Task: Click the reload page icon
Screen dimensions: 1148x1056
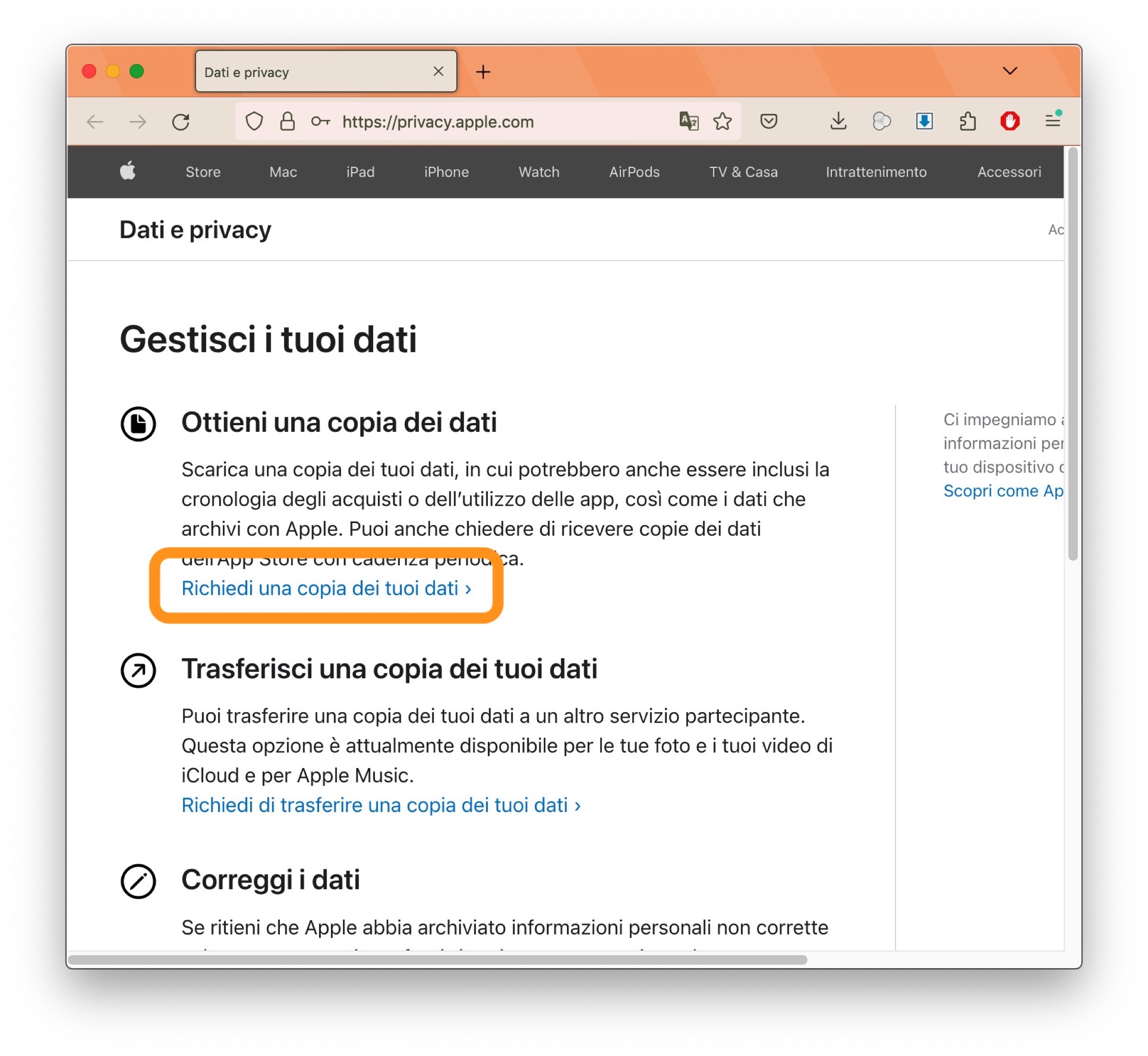Action: [x=181, y=121]
